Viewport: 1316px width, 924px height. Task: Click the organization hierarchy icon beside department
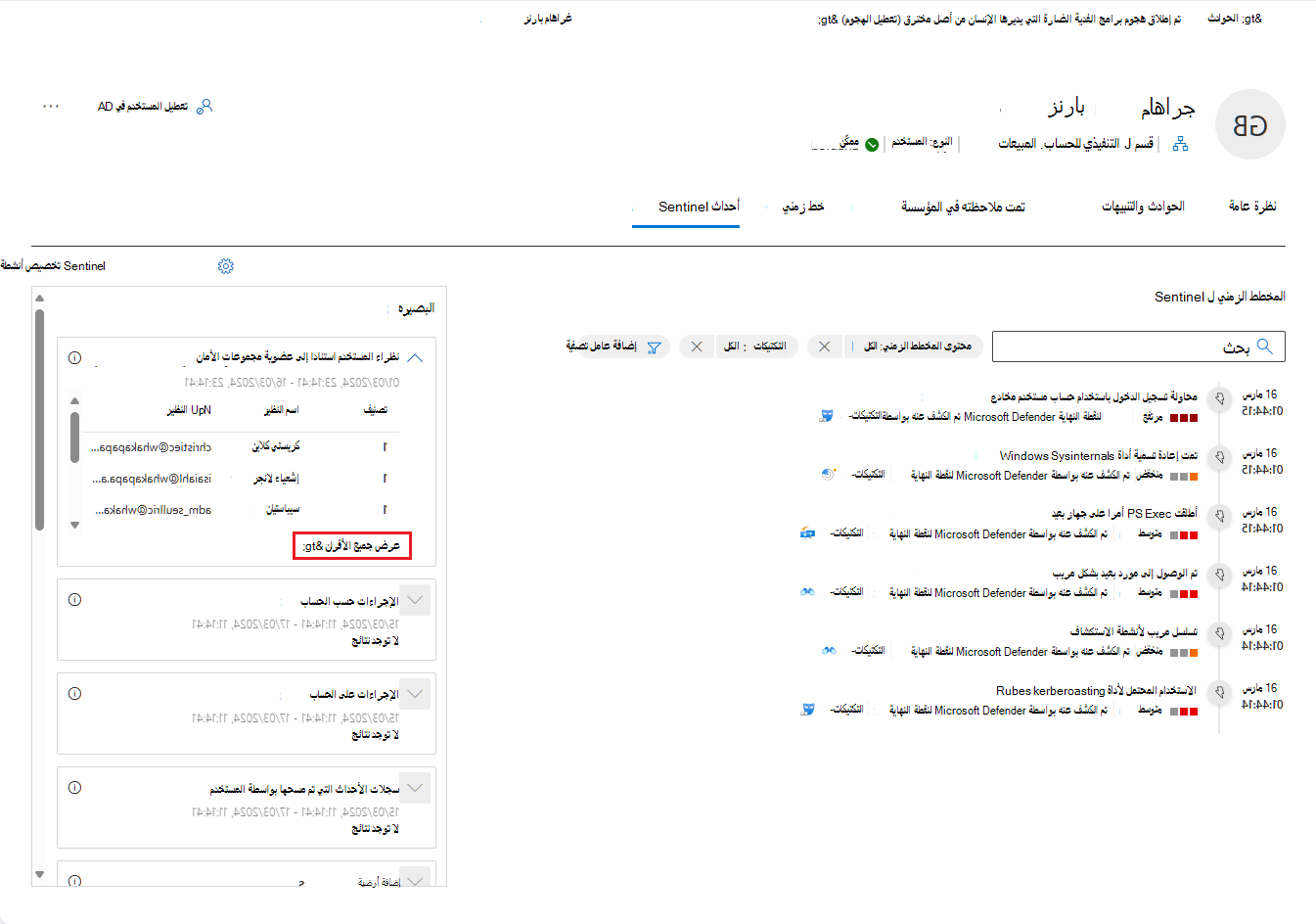tap(1180, 144)
